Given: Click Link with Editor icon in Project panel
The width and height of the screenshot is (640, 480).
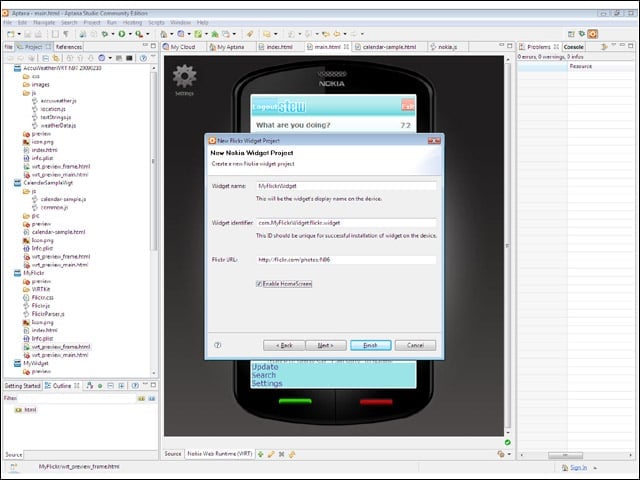Looking at the screenshot, I should coord(56,58).
